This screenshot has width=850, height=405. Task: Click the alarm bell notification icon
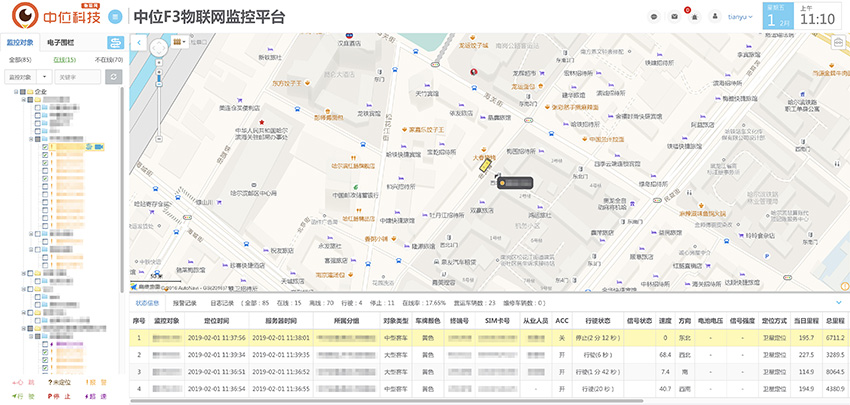point(696,17)
